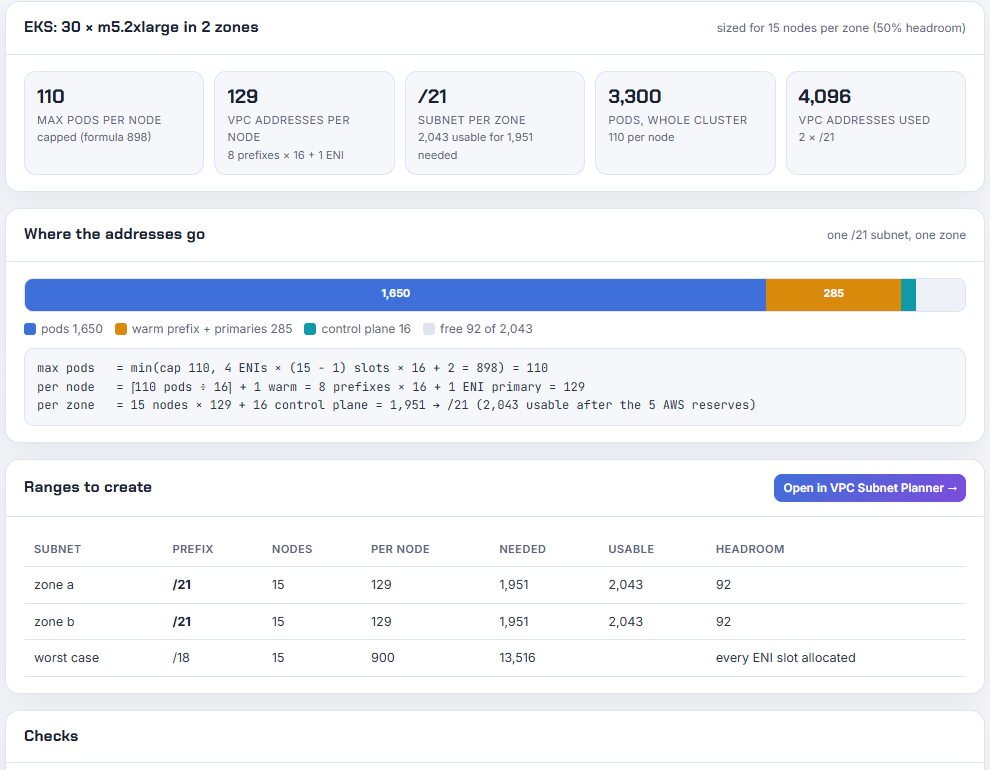990x770 pixels.
Task: Click the 'zone b' row label
Action: (x=54, y=622)
